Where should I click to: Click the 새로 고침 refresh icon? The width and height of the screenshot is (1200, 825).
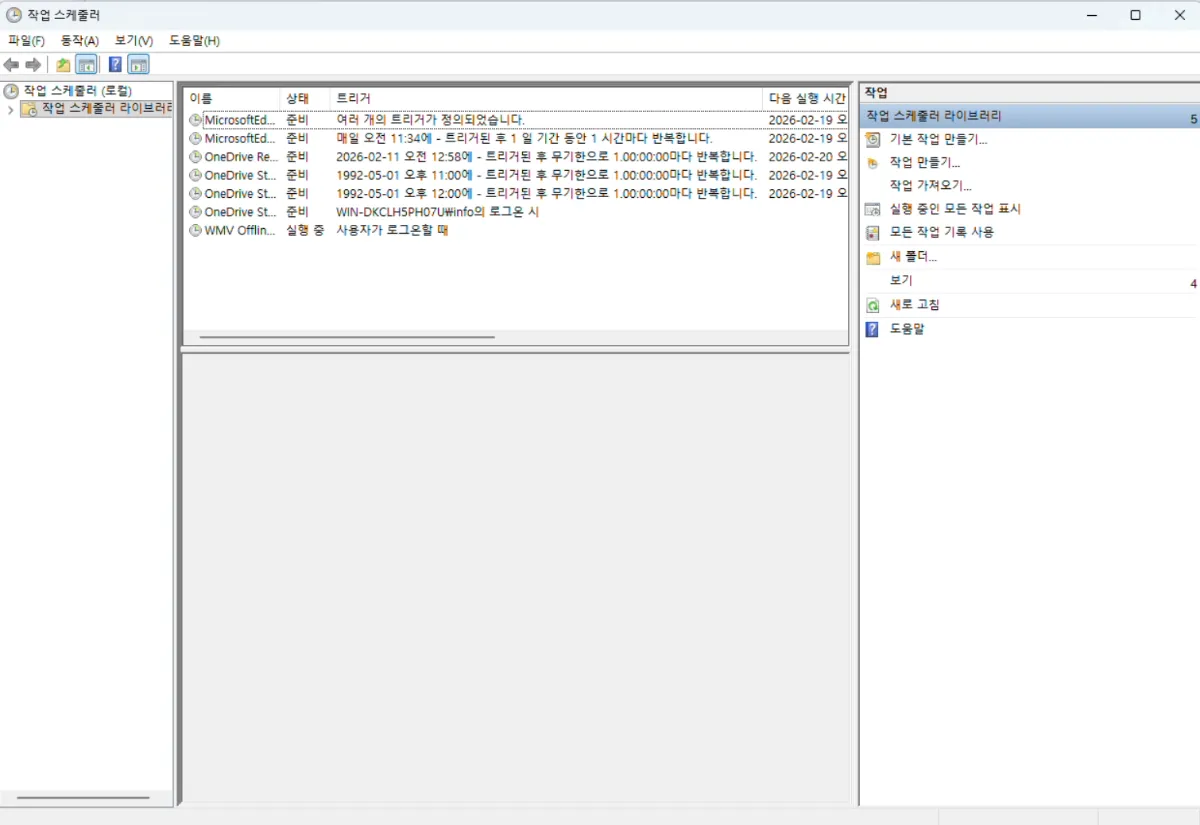tap(873, 305)
